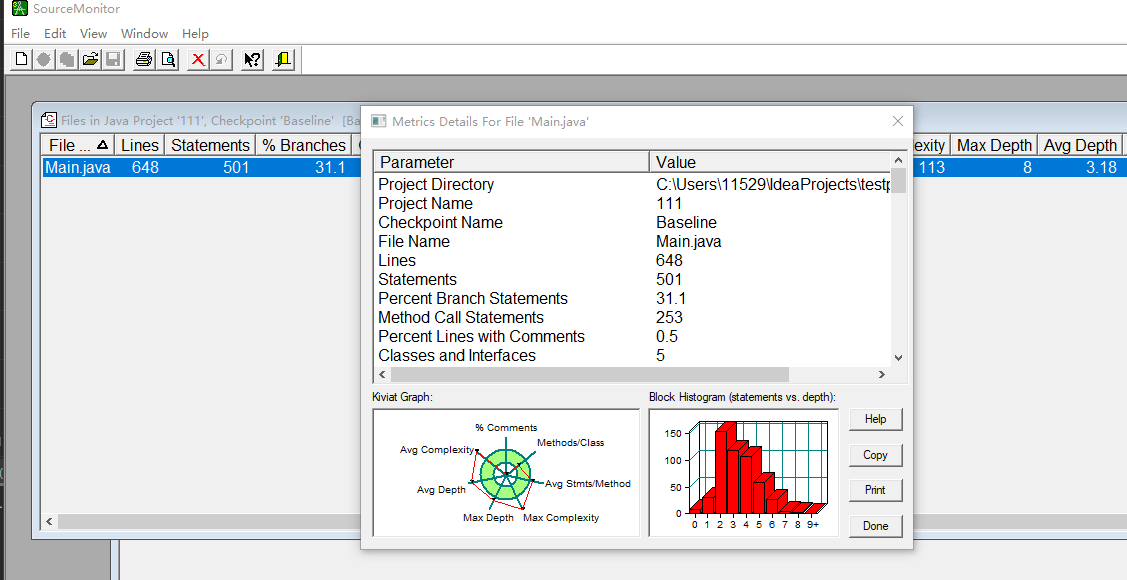This screenshot has width=1127, height=580.
Task: Open the Window menu
Action: [x=143, y=33]
